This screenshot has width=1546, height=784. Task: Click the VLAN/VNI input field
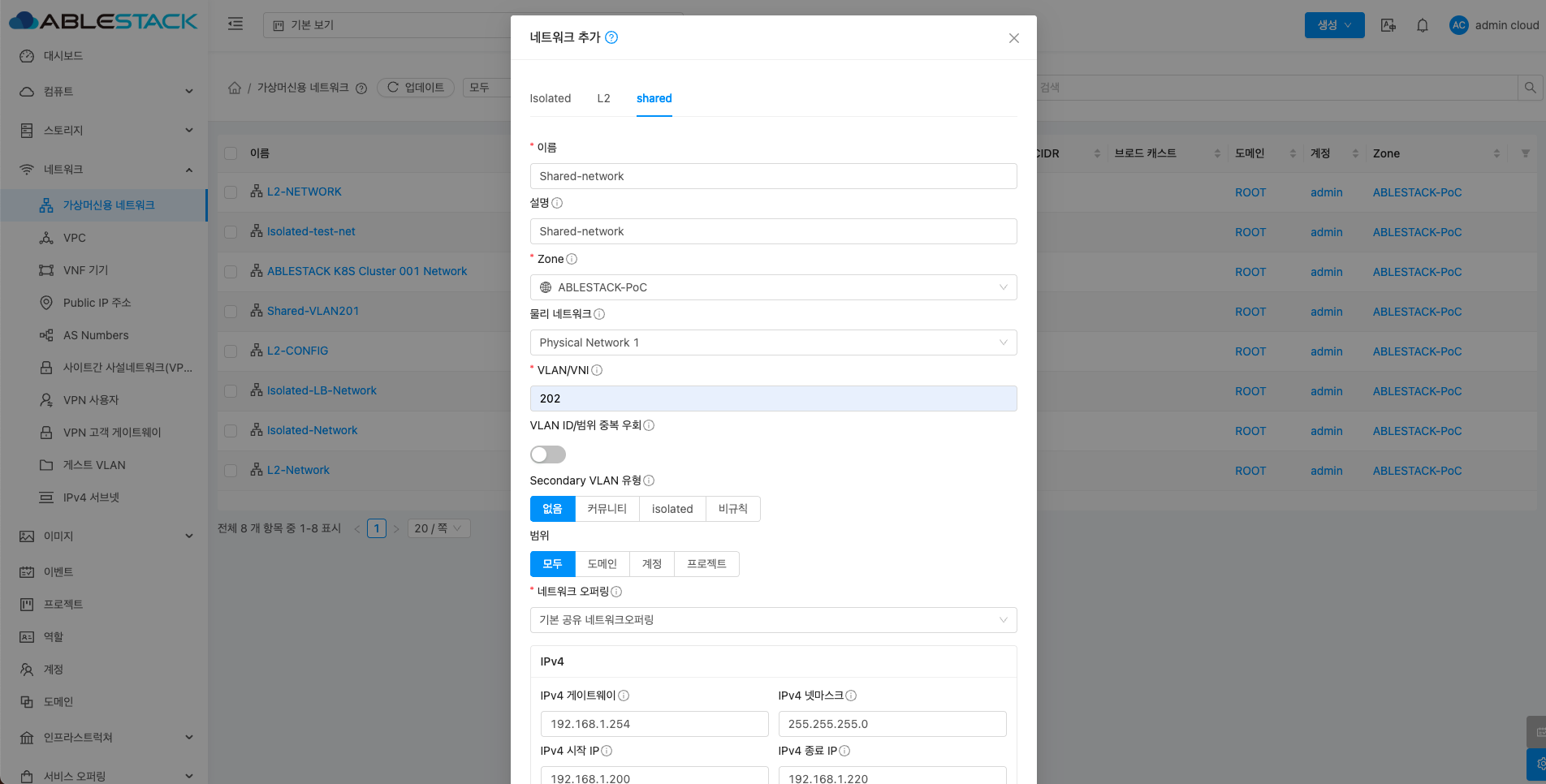click(x=772, y=398)
